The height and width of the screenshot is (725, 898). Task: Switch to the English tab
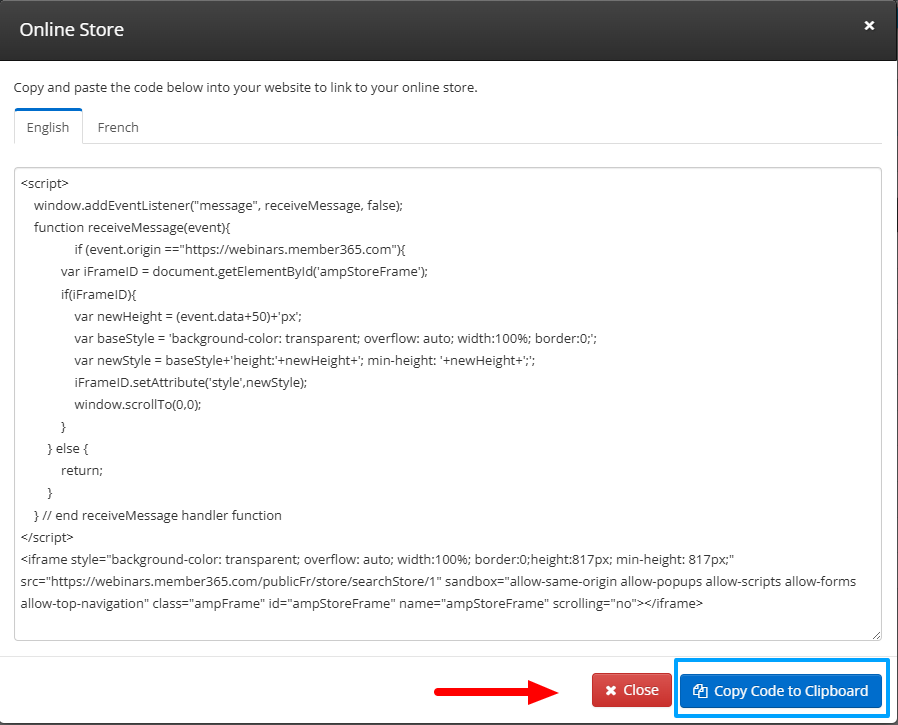[48, 127]
